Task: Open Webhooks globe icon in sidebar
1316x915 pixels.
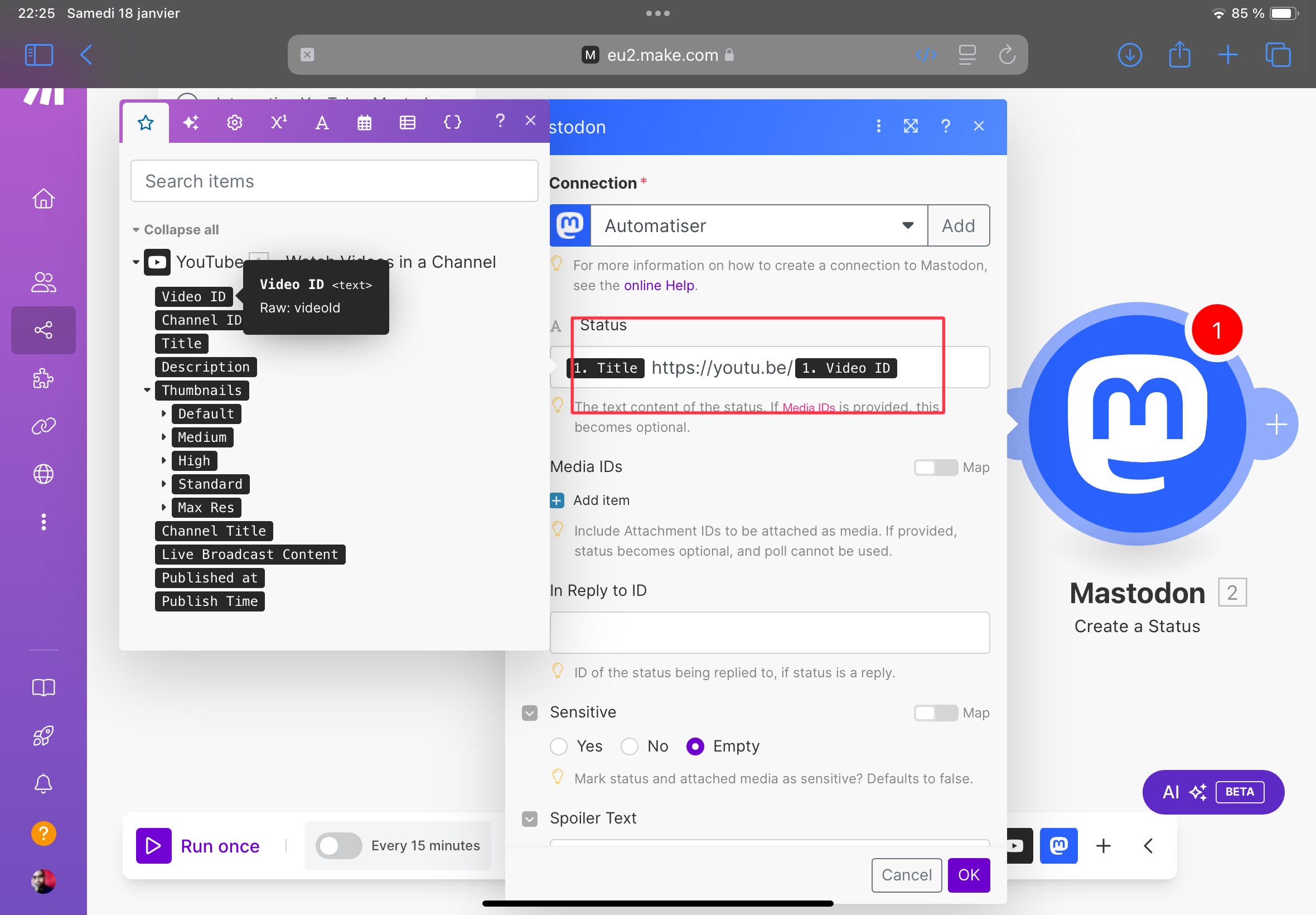Action: pyautogui.click(x=43, y=474)
